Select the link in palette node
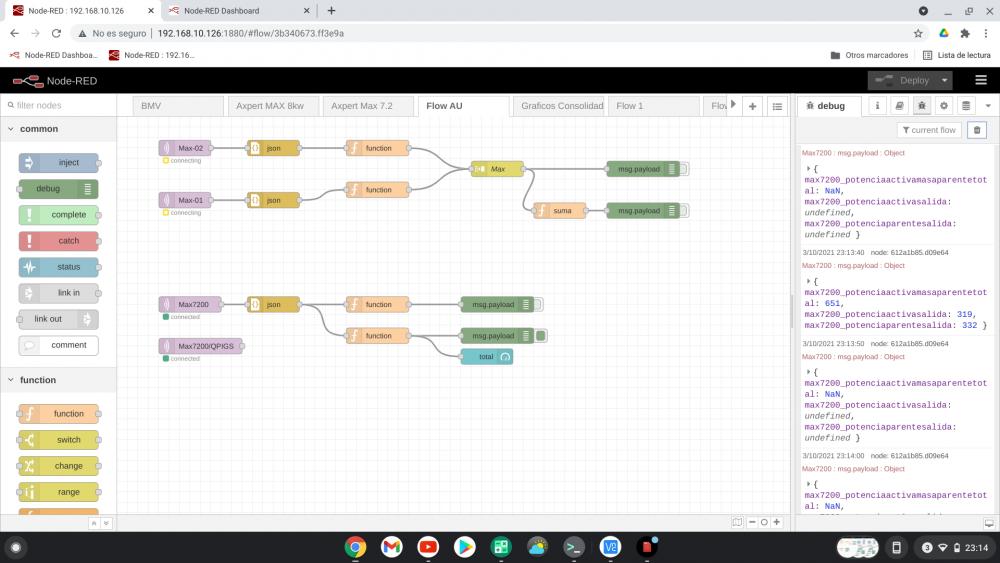Viewport: 1000px width, 563px height. (59, 293)
